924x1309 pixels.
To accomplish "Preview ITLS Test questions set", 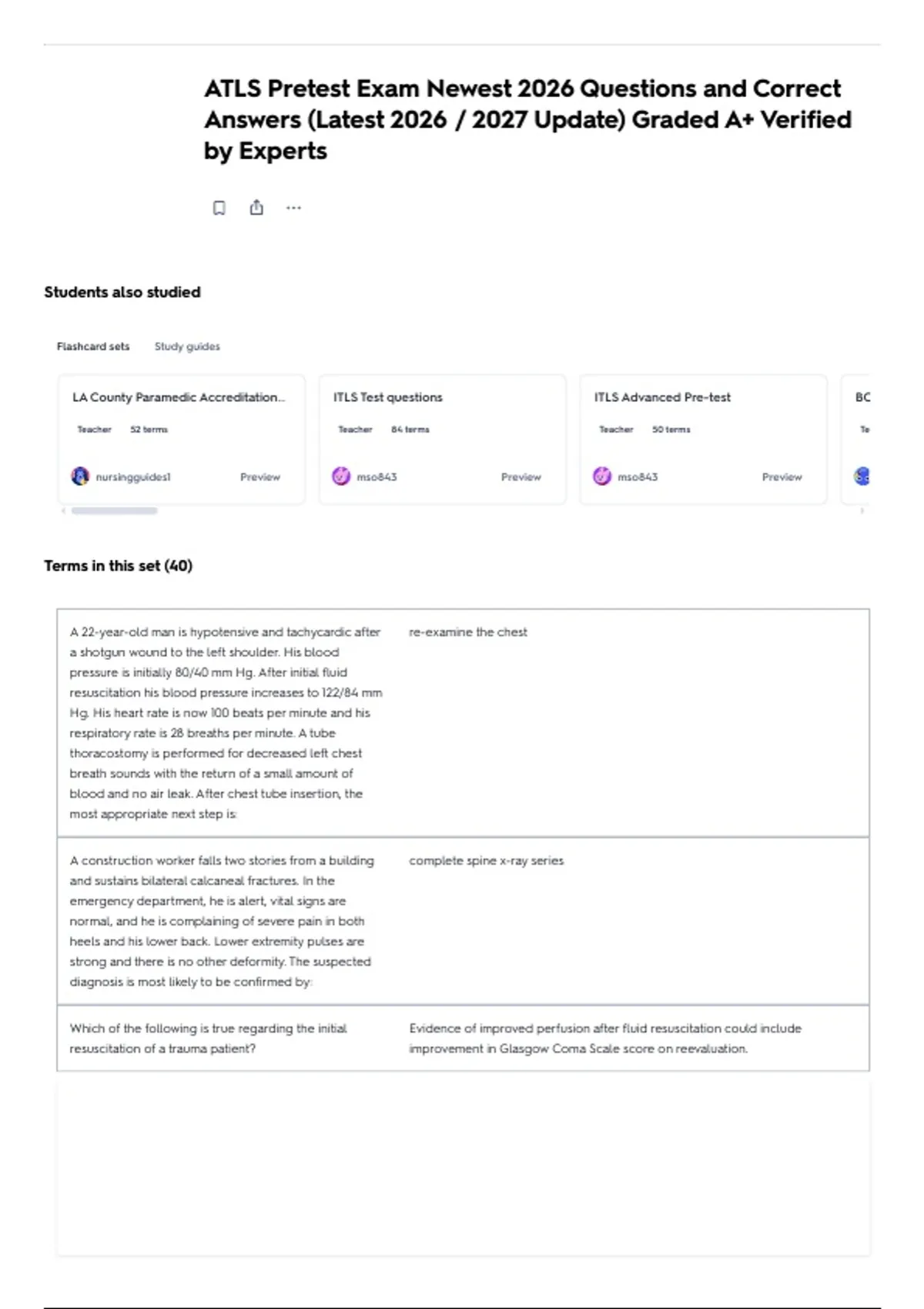I will 521,477.
